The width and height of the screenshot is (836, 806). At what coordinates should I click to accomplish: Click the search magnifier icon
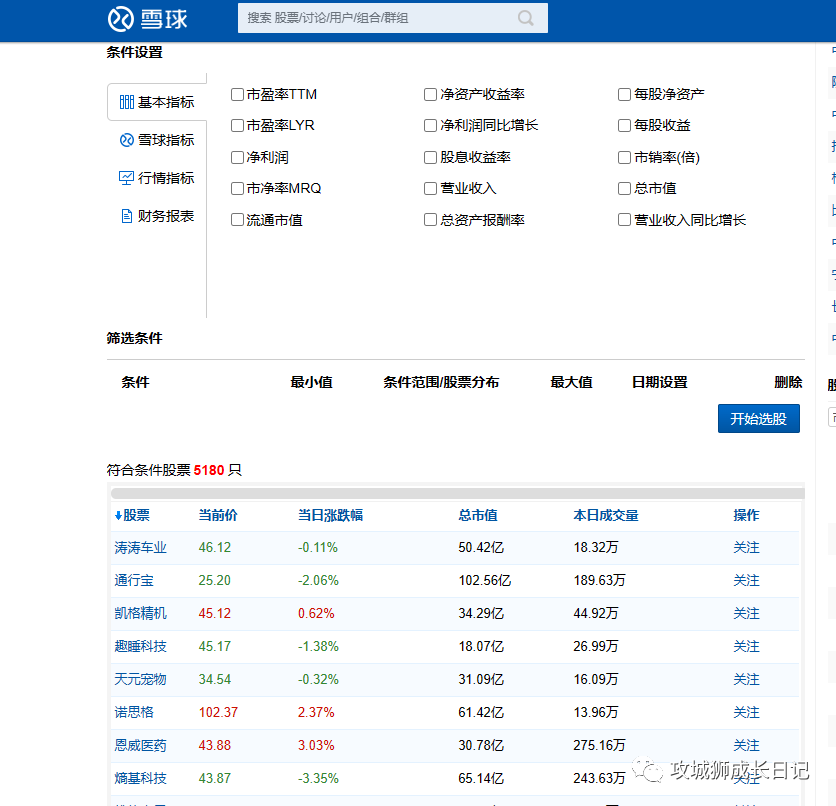pyautogui.click(x=526, y=18)
